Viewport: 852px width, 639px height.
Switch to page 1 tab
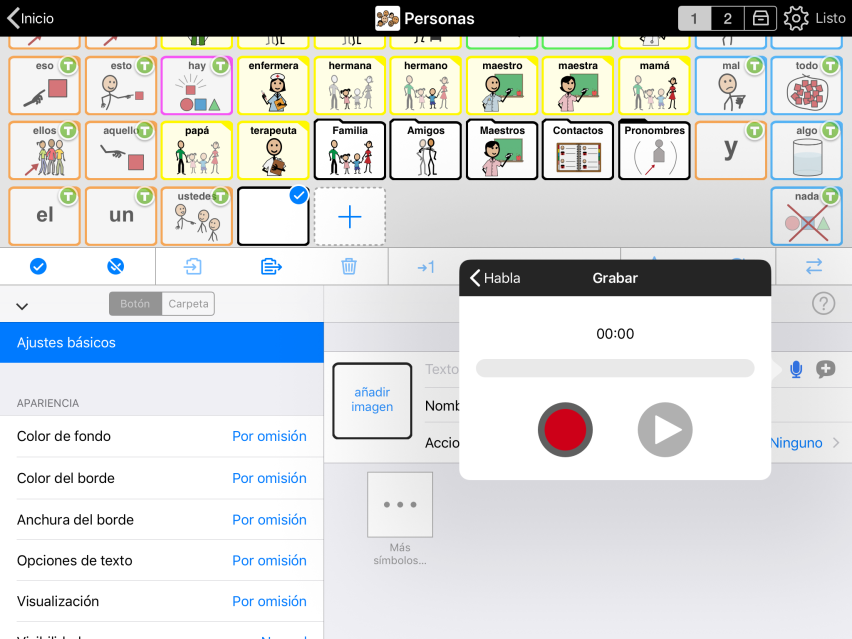click(x=694, y=18)
